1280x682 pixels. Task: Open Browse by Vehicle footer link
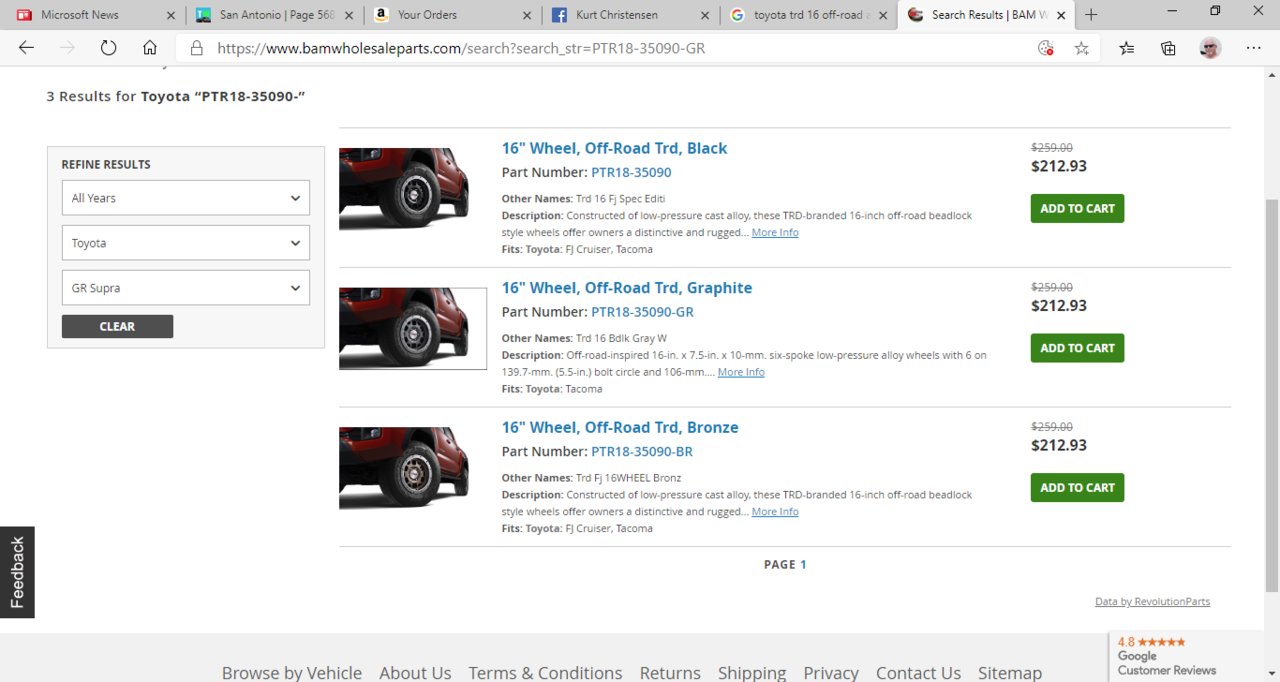(x=292, y=673)
